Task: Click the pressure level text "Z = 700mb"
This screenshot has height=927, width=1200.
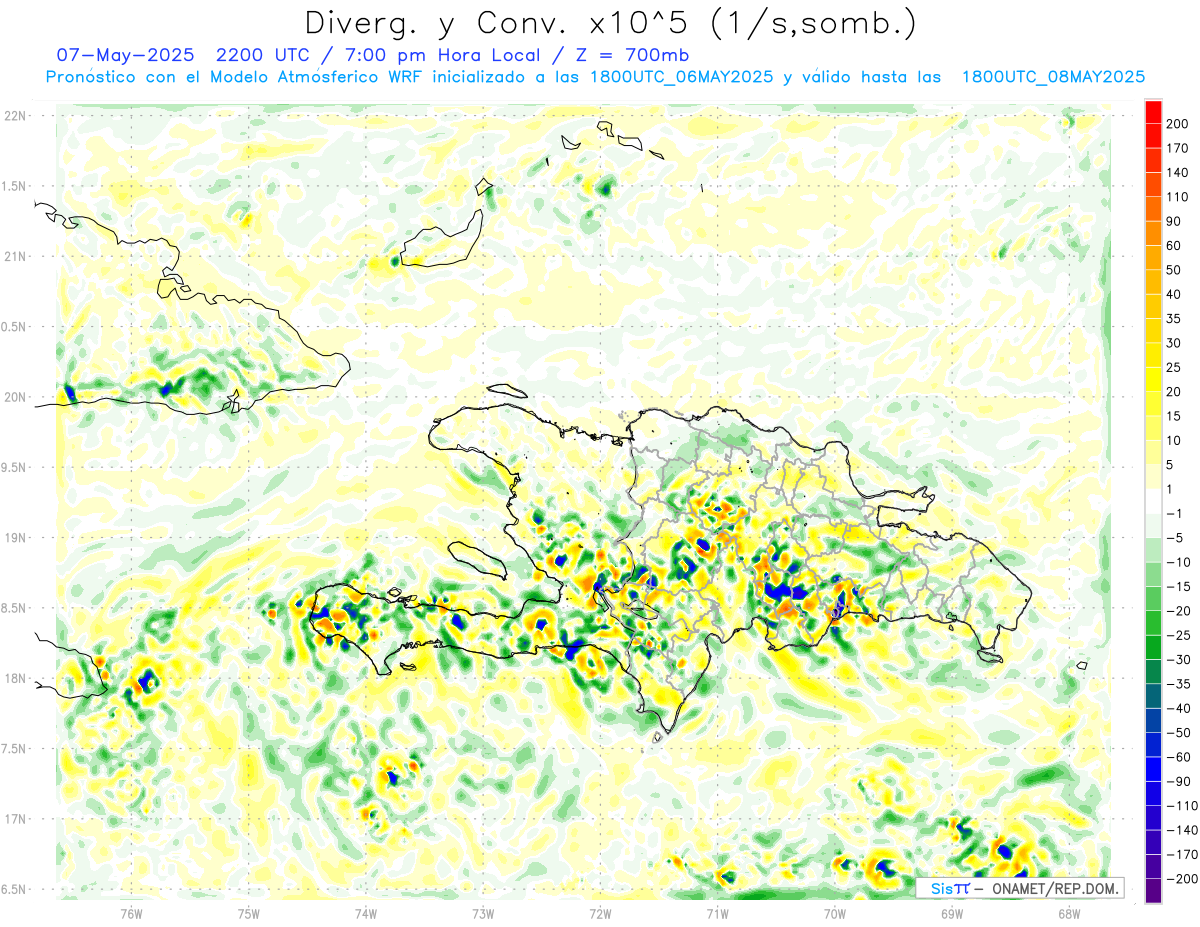Action: point(634,54)
